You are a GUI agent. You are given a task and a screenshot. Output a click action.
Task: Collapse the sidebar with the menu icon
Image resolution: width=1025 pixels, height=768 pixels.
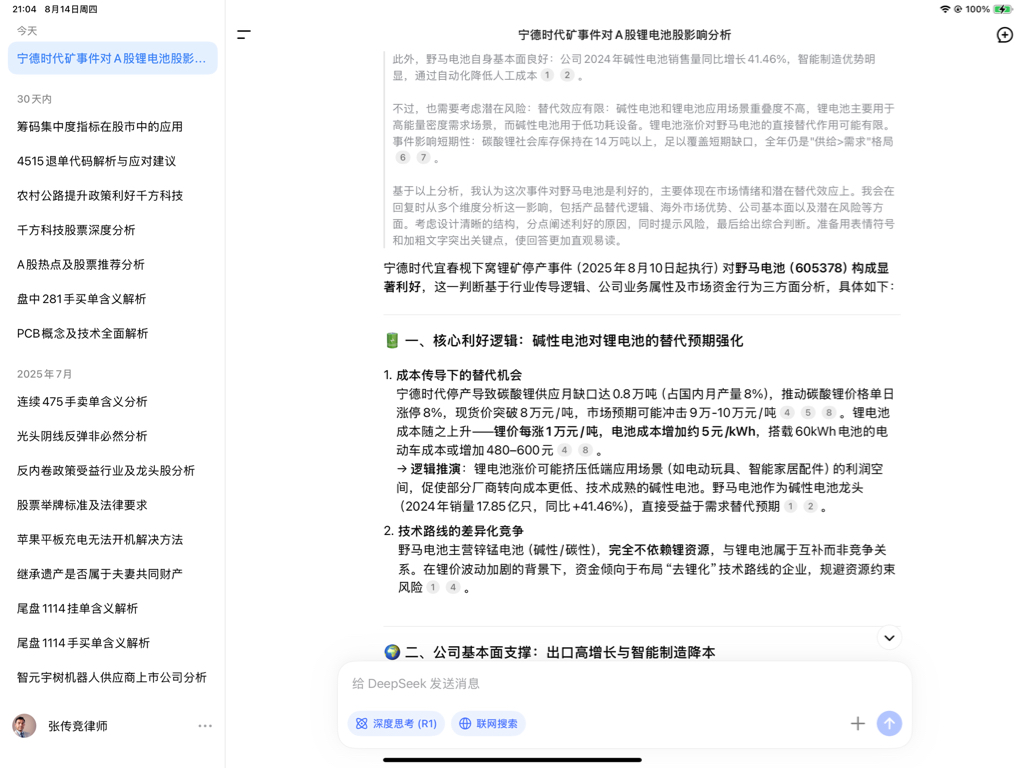click(x=244, y=35)
